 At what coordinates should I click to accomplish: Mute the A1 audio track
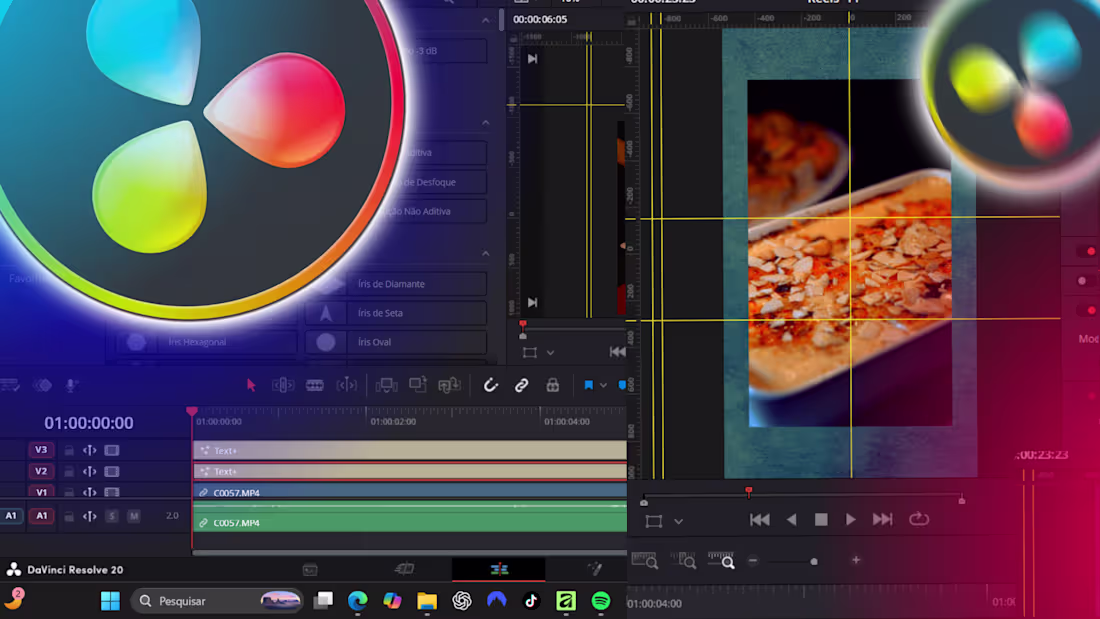133,516
